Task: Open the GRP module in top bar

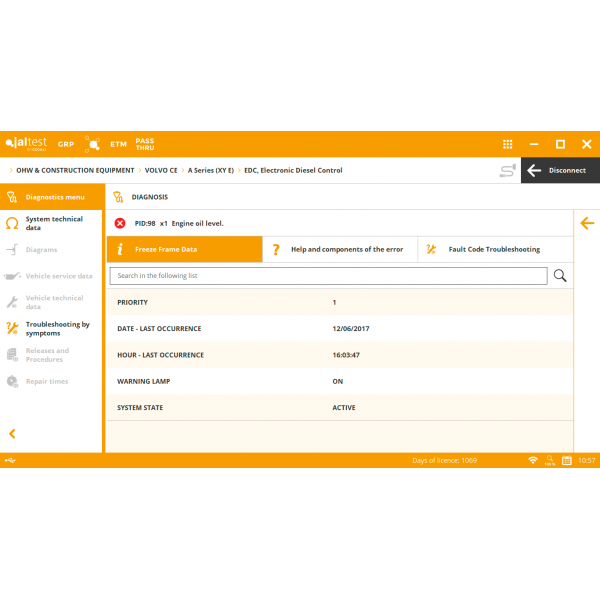Action: tap(66, 144)
